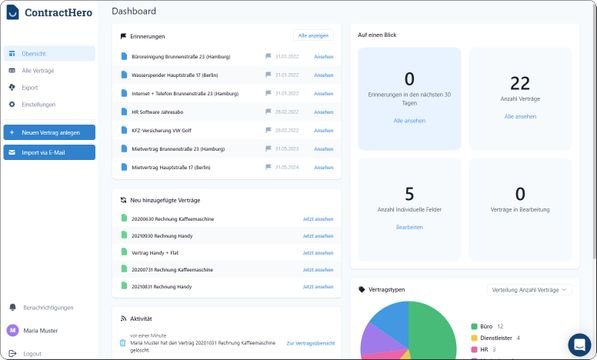Click the Benachrichtigungen bell icon
Screen dimensions: 597x360
(x=13, y=307)
